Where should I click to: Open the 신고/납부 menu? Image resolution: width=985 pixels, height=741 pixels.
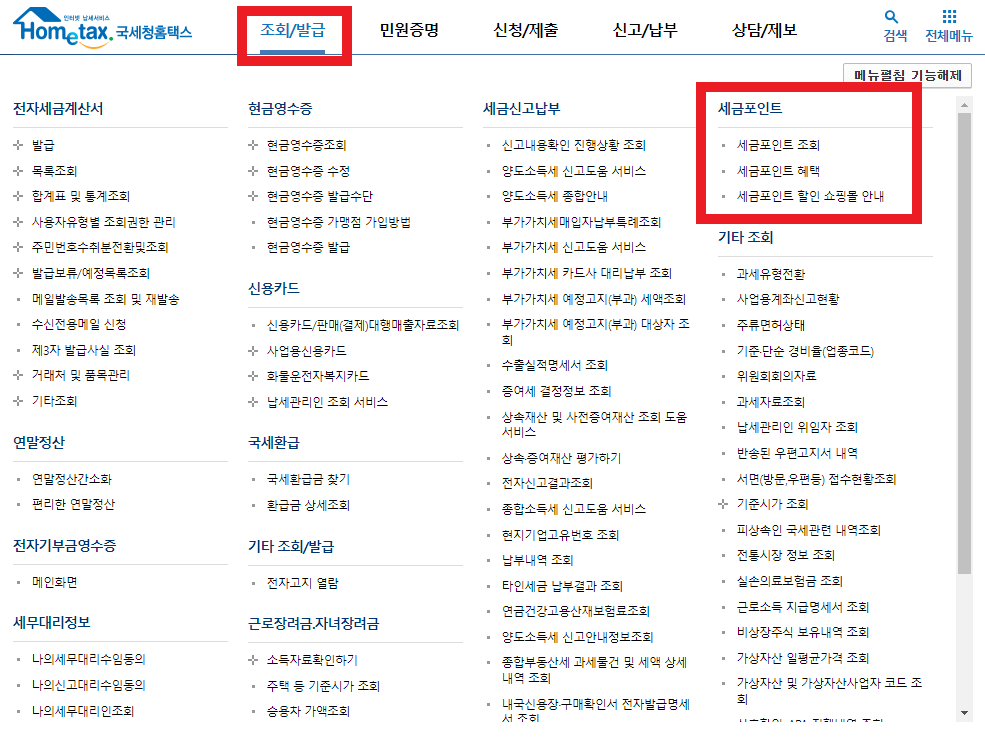(644, 30)
